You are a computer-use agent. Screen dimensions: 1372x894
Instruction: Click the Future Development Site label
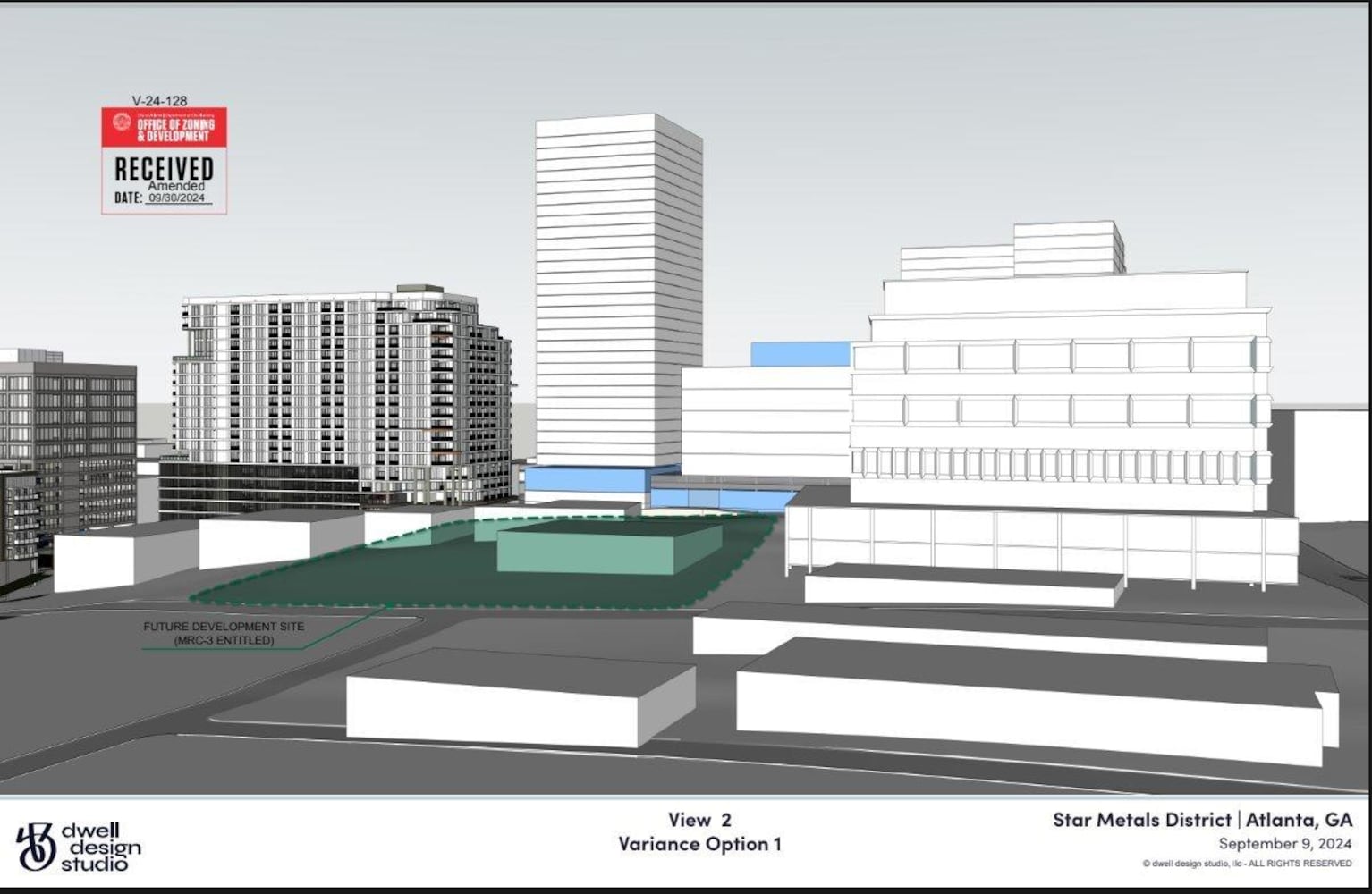pyautogui.click(x=224, y=633)
